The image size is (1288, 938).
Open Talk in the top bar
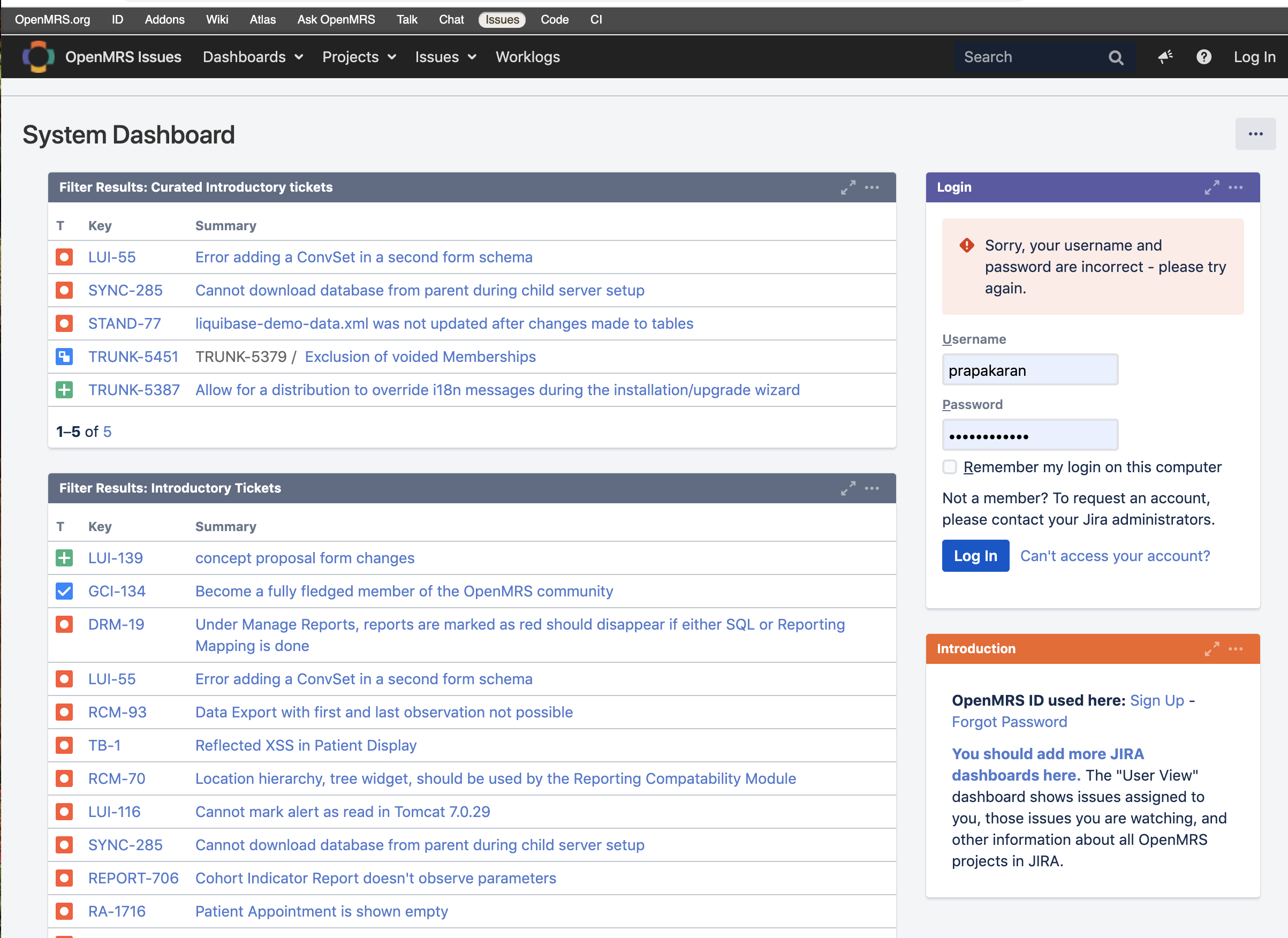tap(407, 19)
